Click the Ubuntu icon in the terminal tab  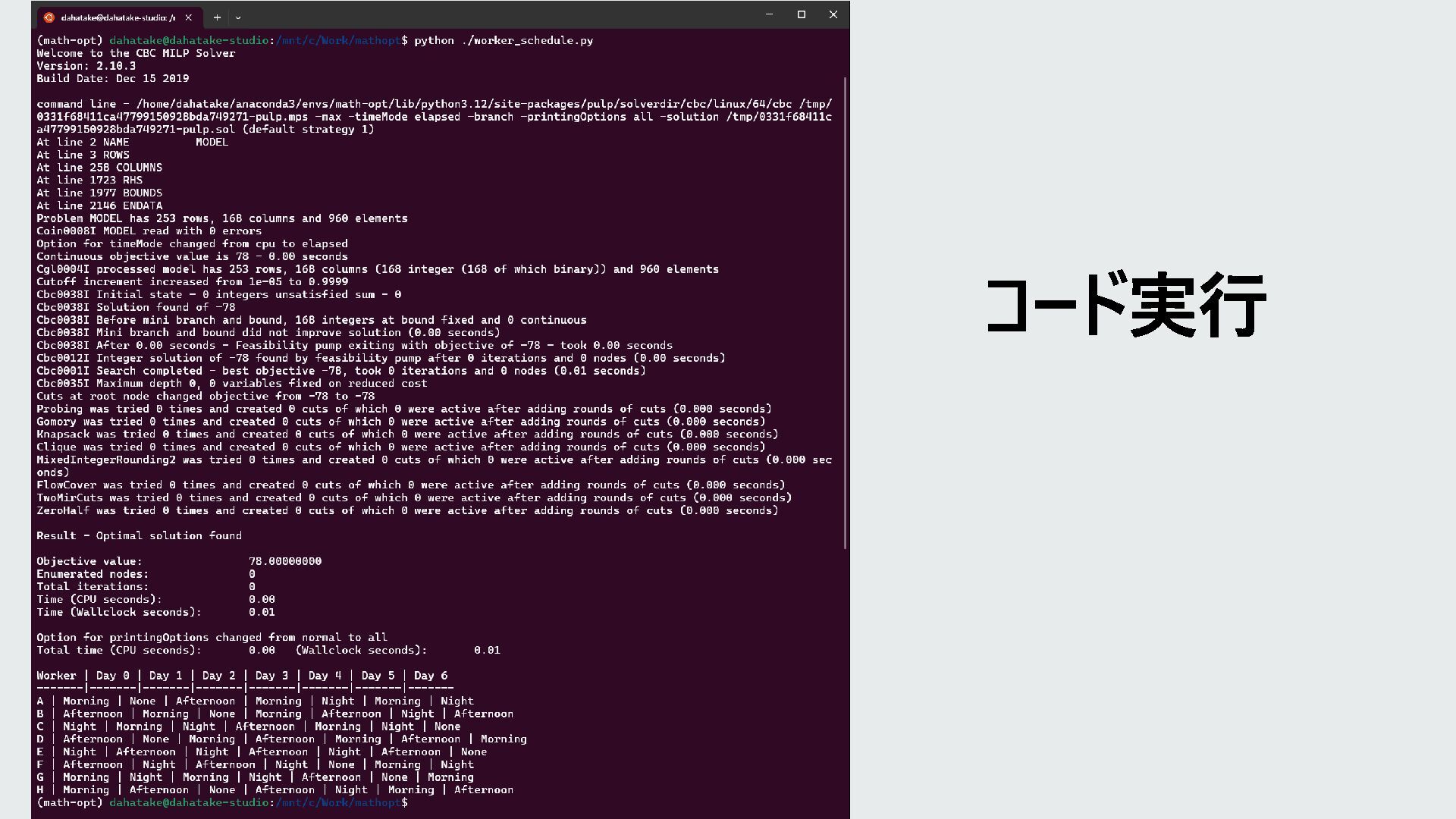click(x=49, y=17)
